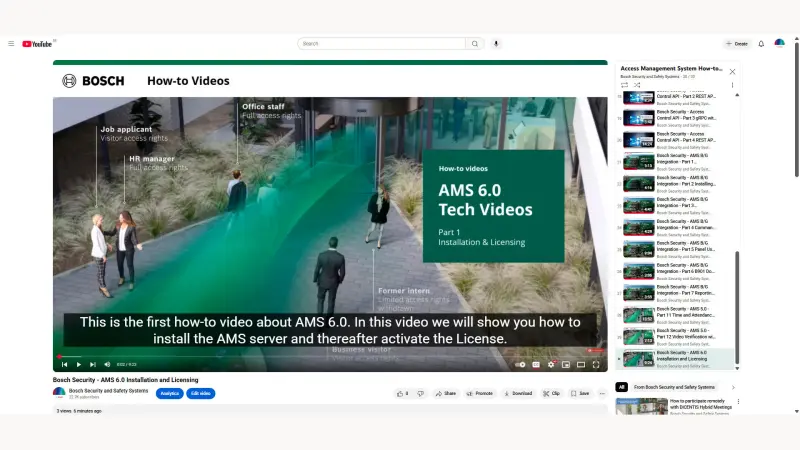Toggle the autoplay switch in player
Screen dimensions: 800x450
520,364
